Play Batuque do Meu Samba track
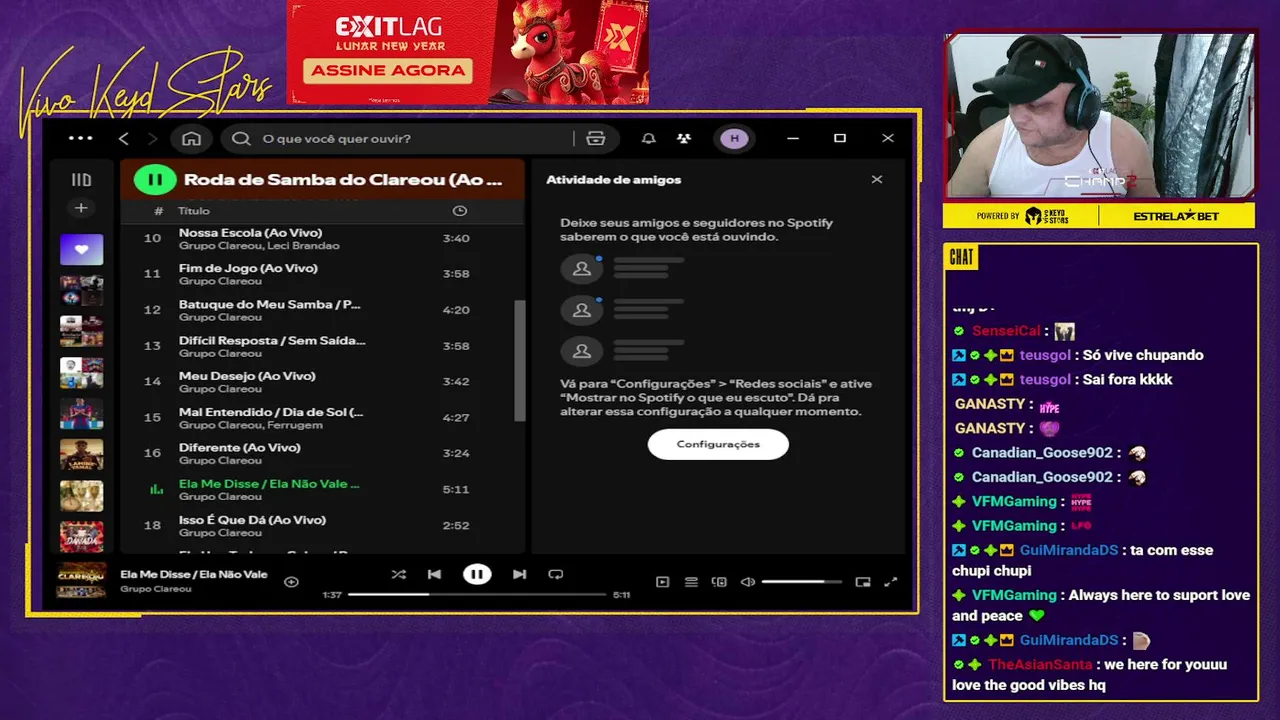The height and width of the screenshot is (720, 1280). coord(322,310)
